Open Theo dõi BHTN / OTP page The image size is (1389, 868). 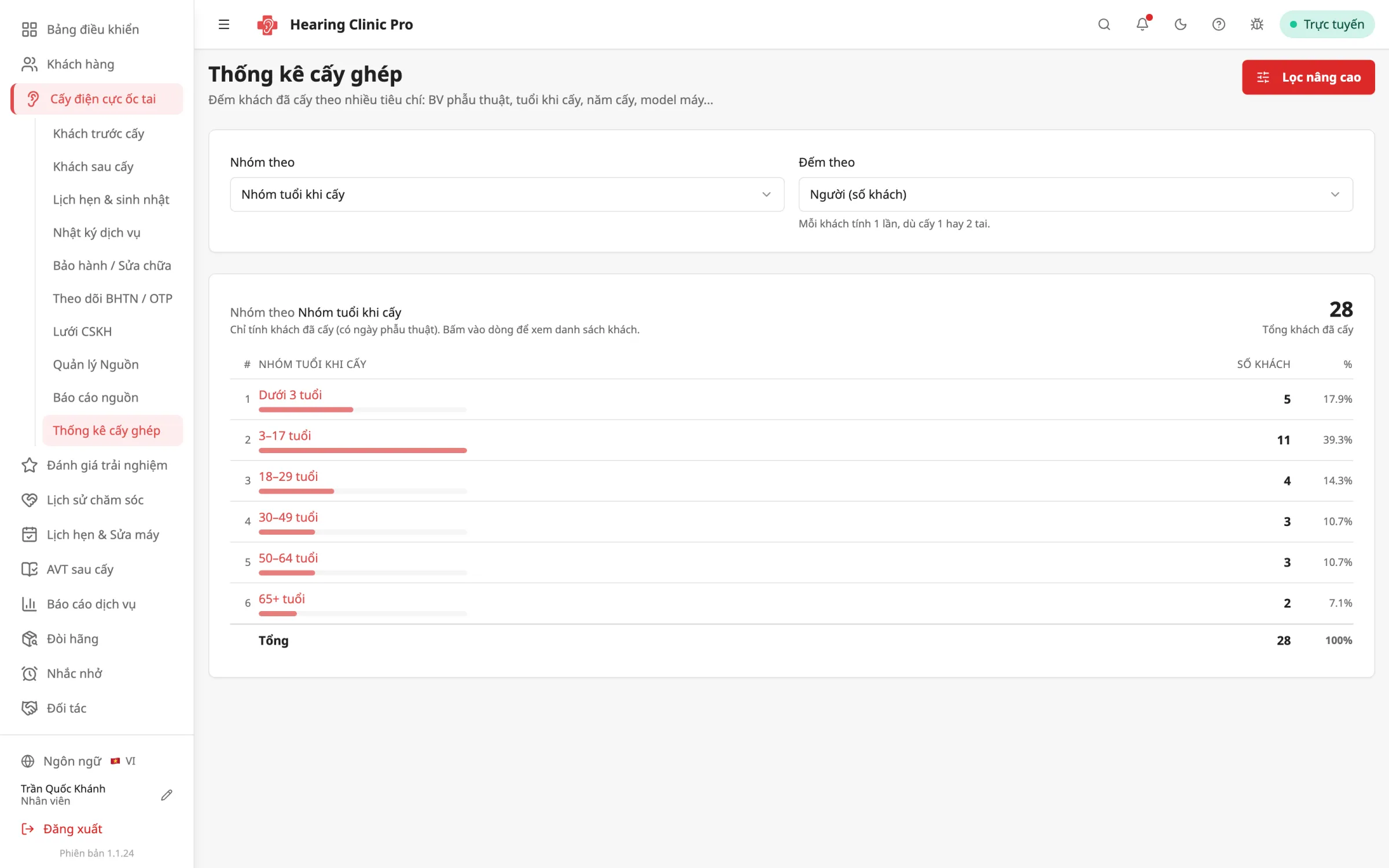point(113,299)
